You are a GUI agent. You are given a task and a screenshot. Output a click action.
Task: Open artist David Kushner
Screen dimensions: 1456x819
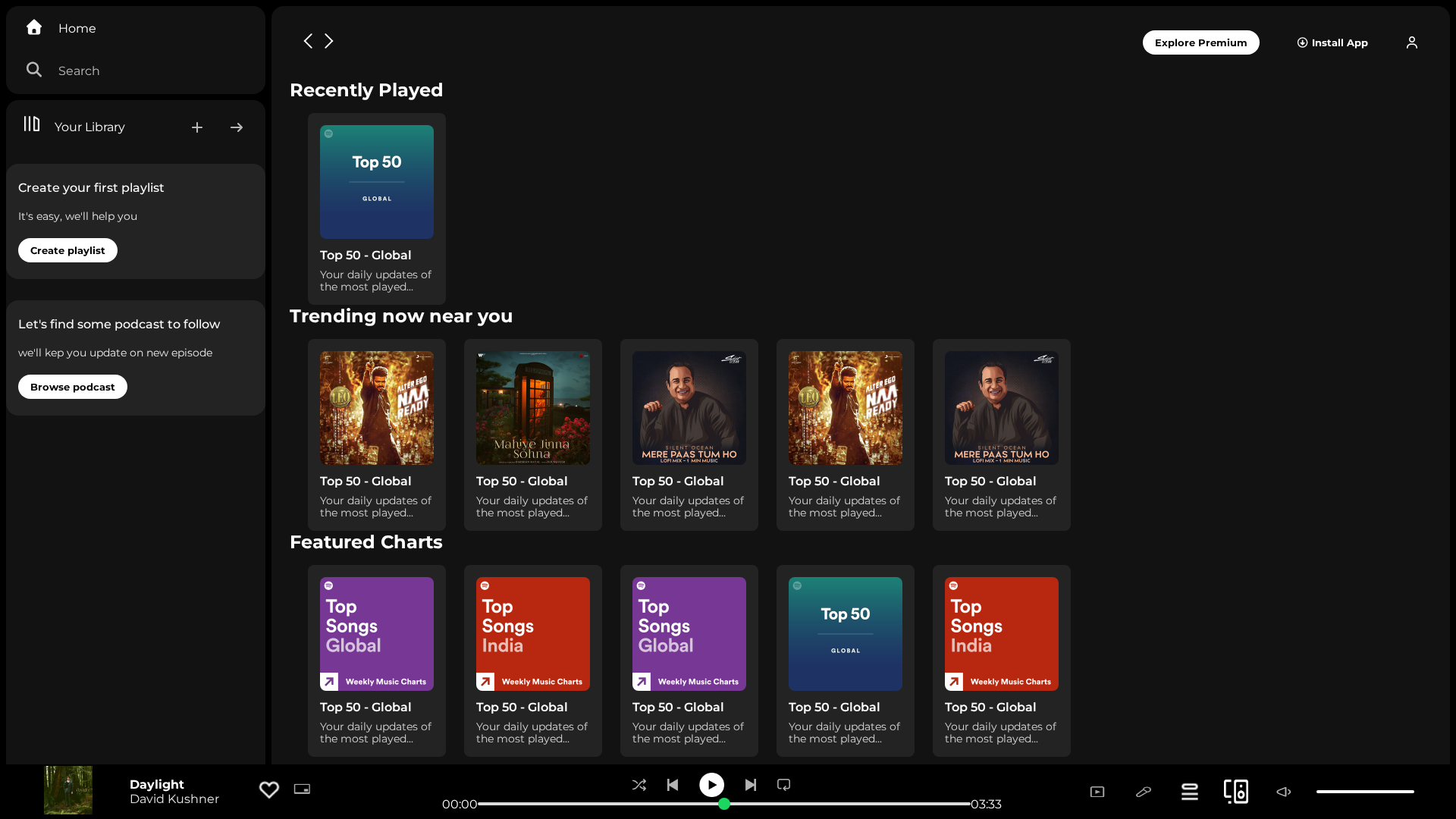coord(174,799)
